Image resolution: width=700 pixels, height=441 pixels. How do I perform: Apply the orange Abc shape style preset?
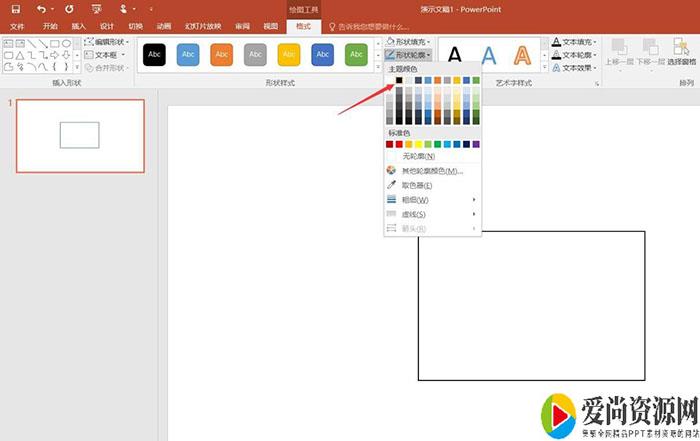pos(221,55)
